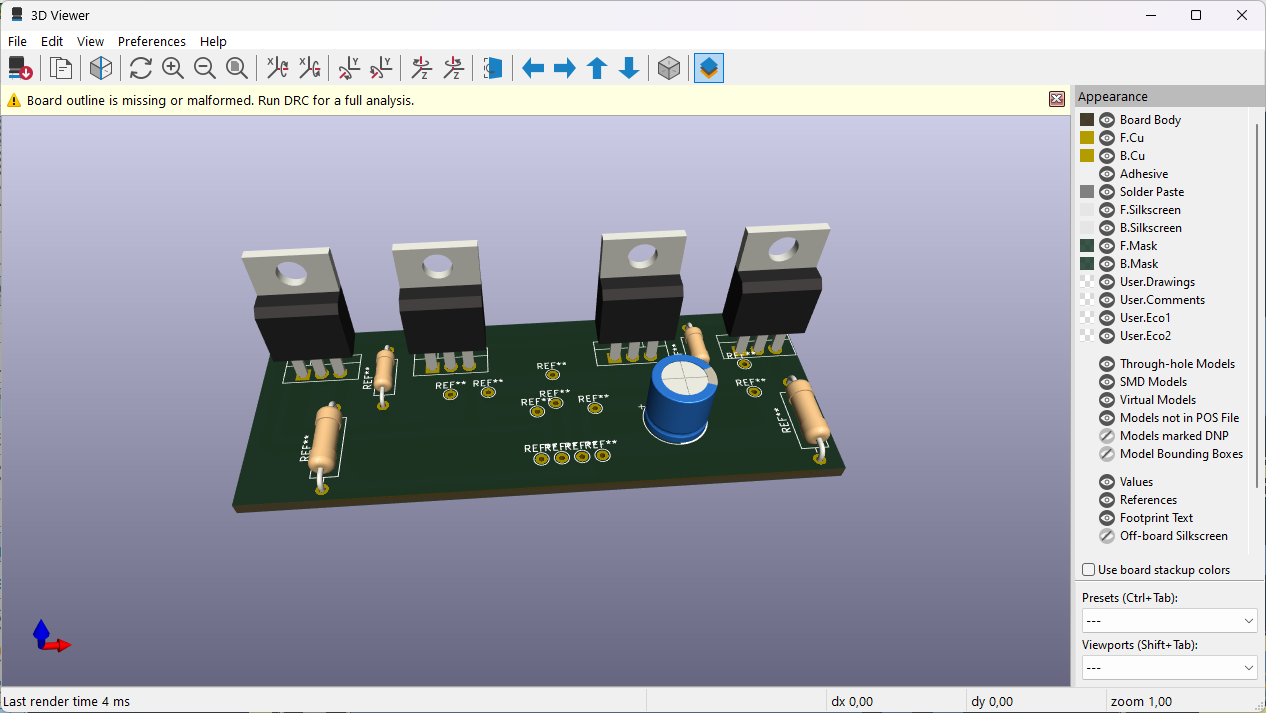Change the Board Body color swatch
The width and height of the screenshot is (1266, 713).
coord(1087,120)
